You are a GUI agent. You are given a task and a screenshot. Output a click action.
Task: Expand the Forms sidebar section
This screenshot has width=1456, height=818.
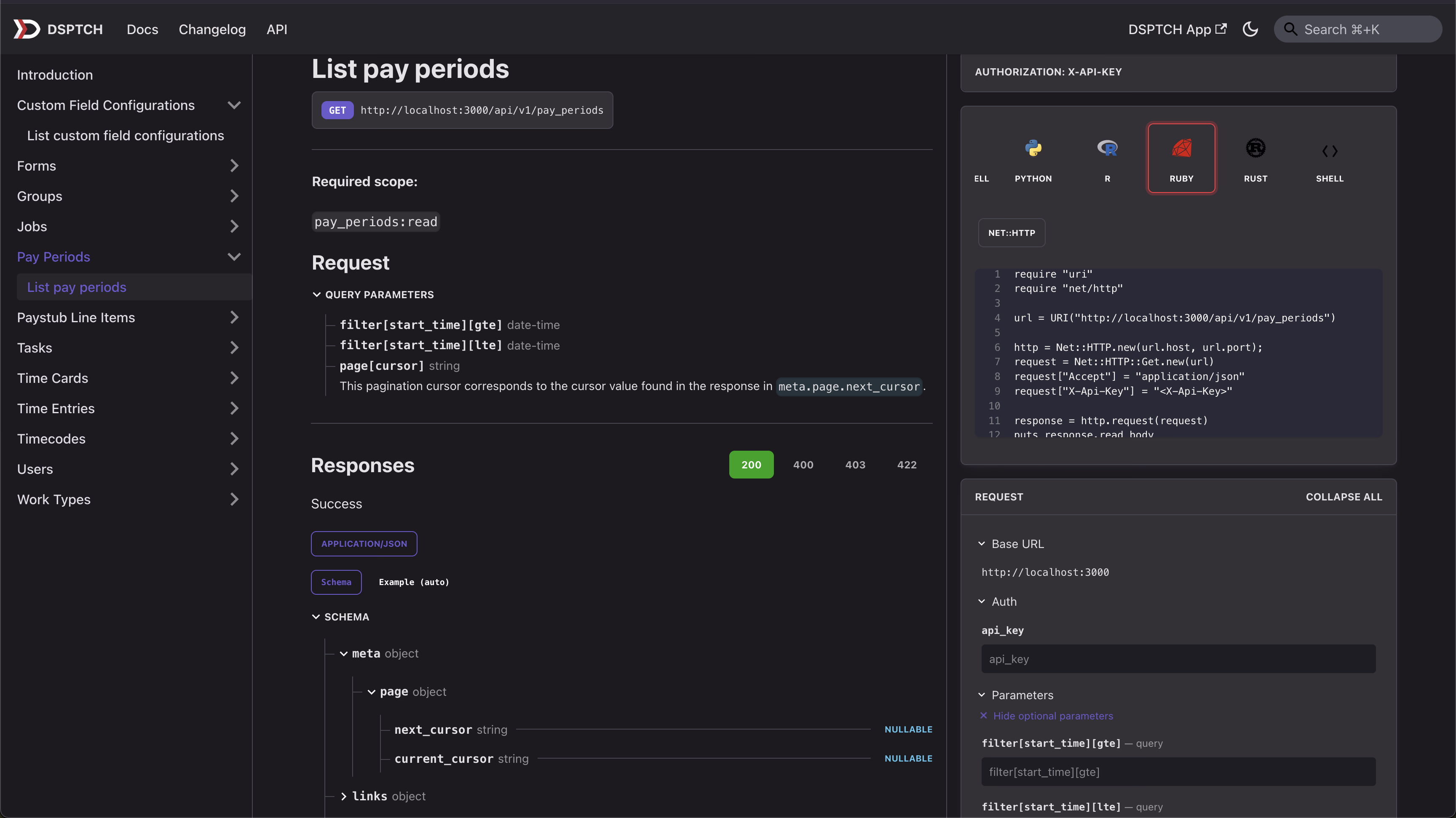pos(234,166)
